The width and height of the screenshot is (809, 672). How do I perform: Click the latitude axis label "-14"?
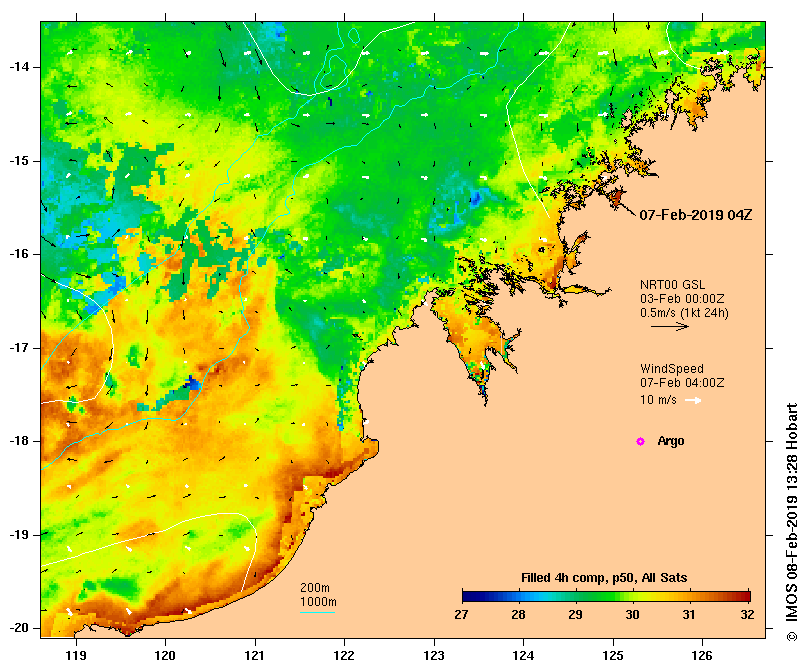pos(19,67)
